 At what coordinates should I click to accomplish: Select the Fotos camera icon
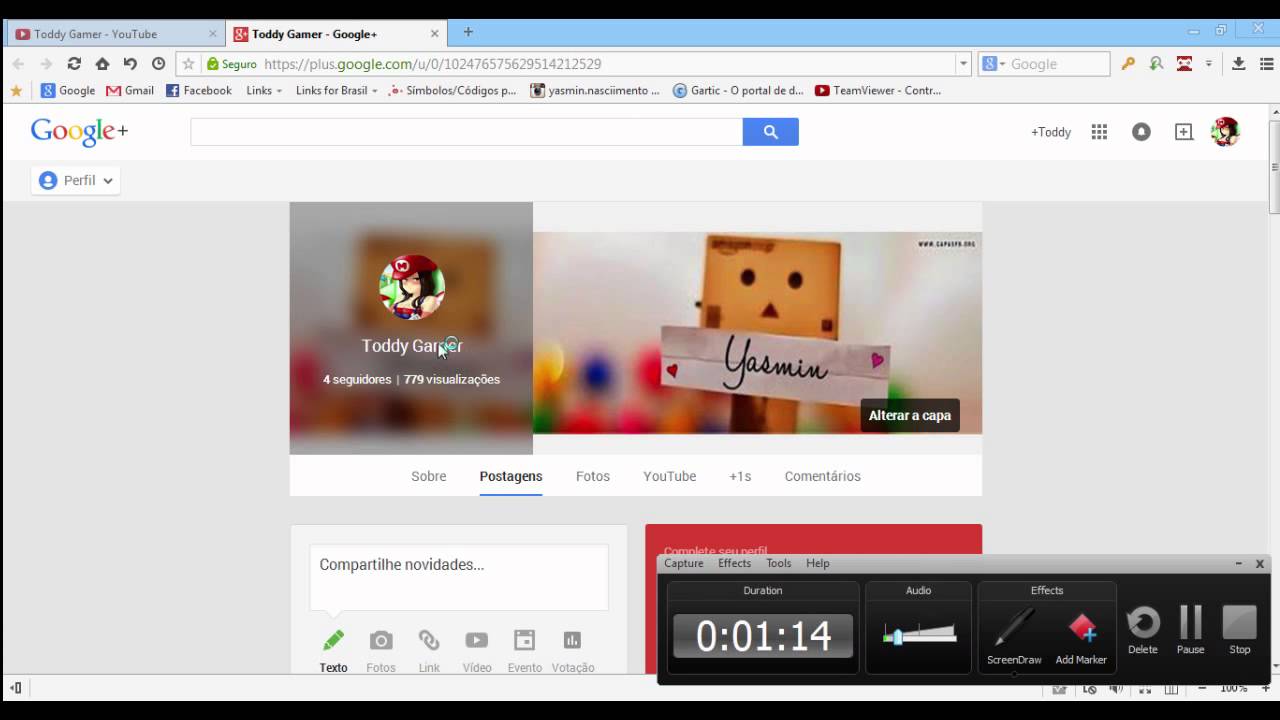(x=381, y=640)
